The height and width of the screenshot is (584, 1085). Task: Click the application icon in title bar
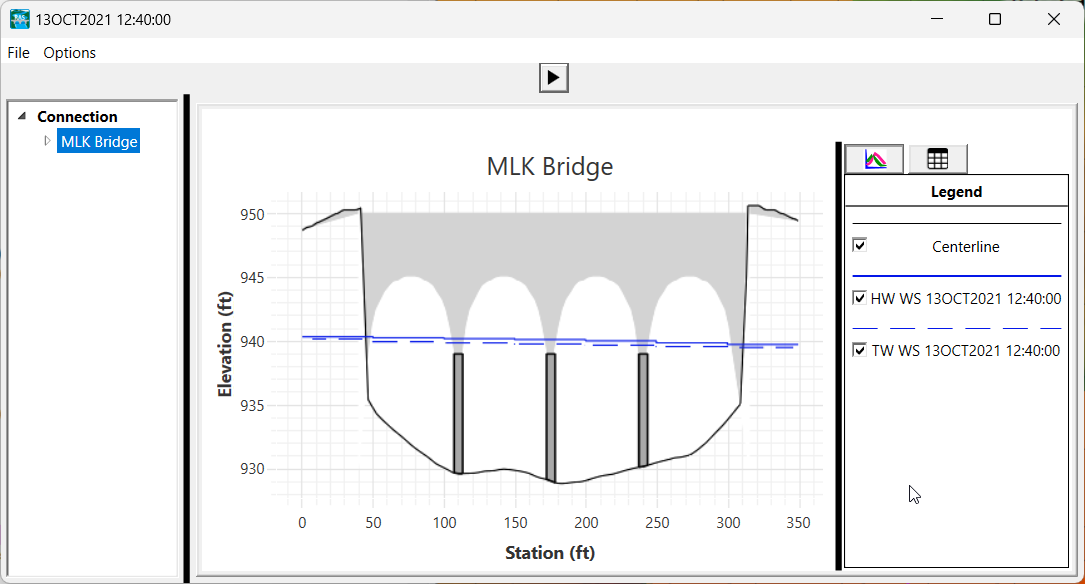coord(19,19)
